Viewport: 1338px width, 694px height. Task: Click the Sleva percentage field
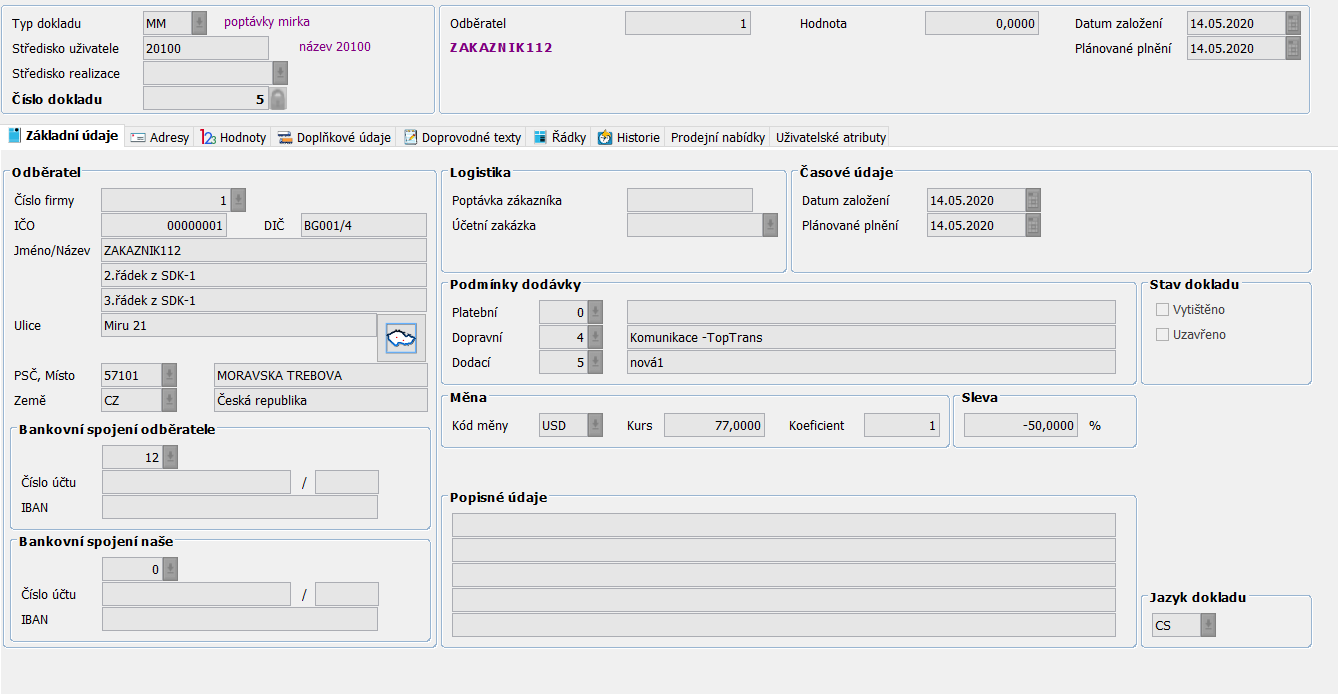point(1019,426)
